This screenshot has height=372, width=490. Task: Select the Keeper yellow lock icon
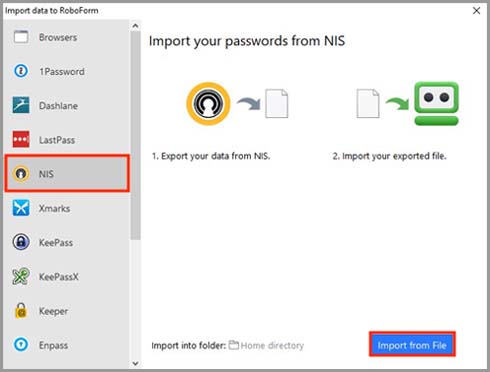[21, 311]
